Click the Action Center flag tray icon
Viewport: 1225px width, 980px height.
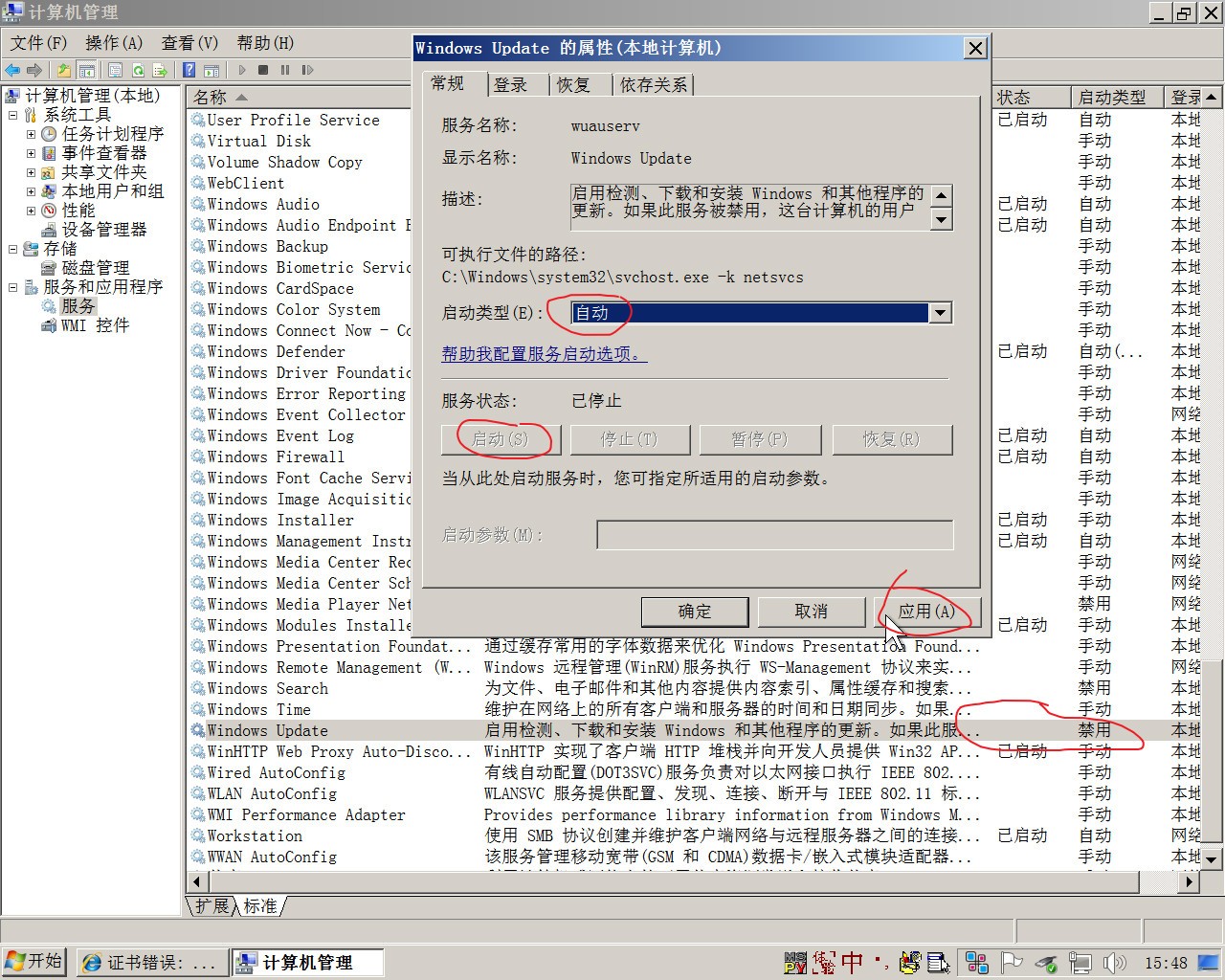click(x=1012, y=963)
